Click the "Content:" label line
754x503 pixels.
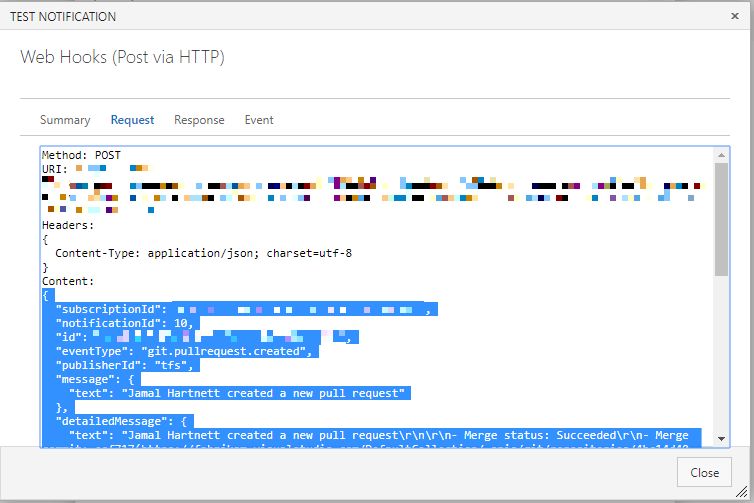click(68, 281)
